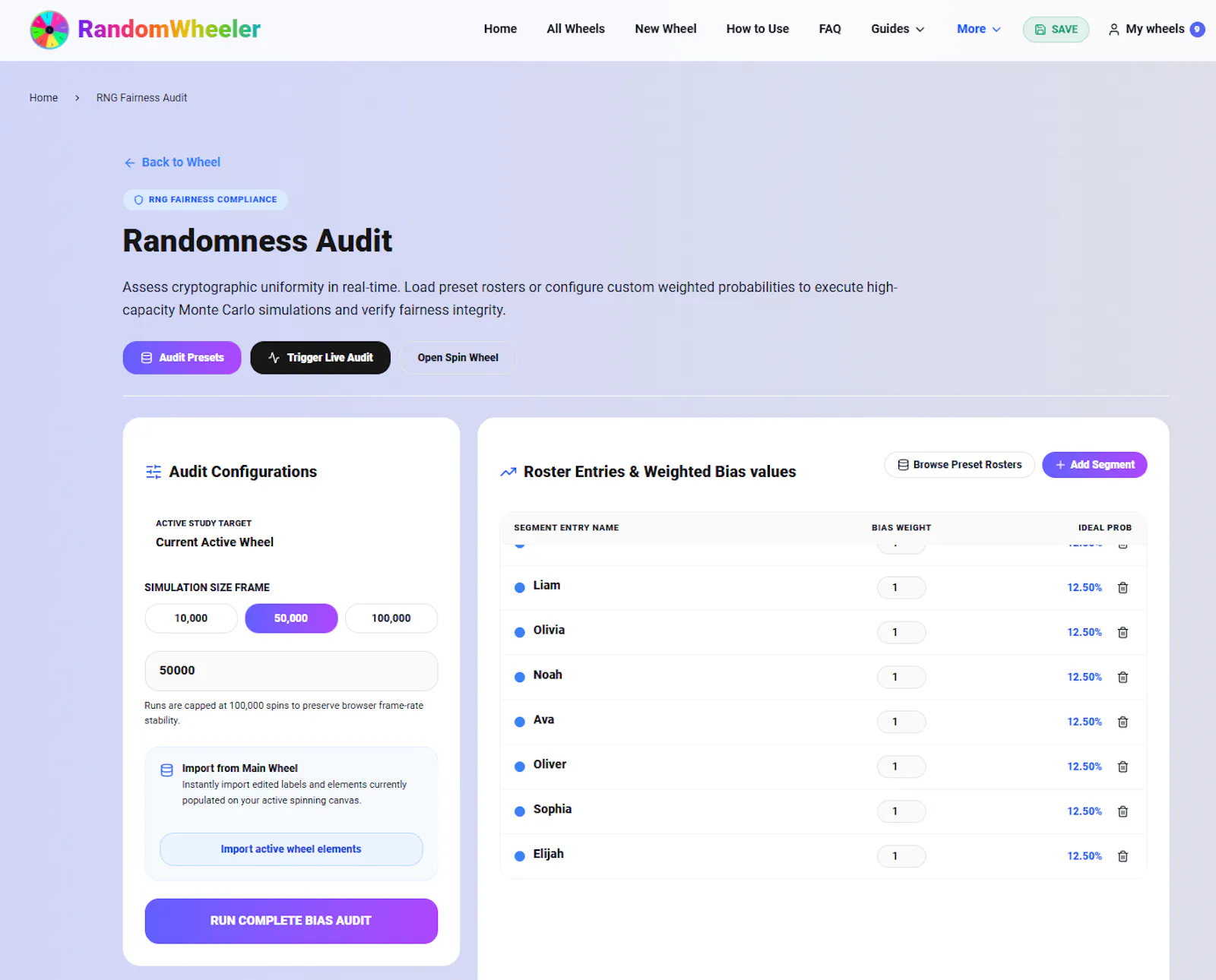Click Oliver's blue color dot

pyautogui.click(x=520, y=767)
